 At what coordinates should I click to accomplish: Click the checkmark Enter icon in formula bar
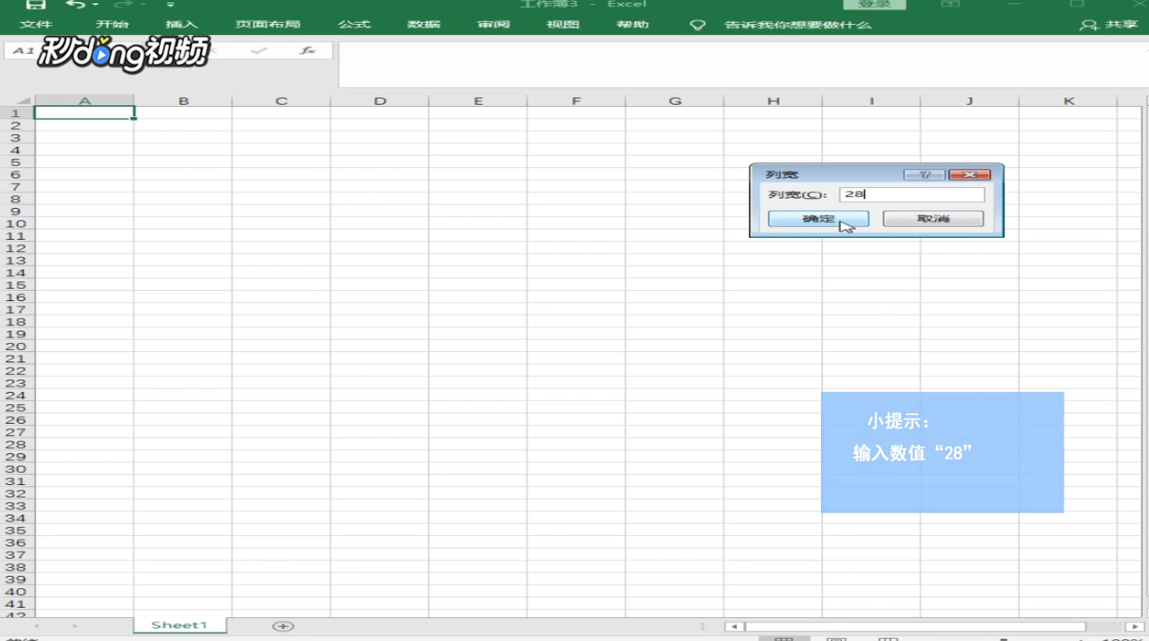click(259, 51)
